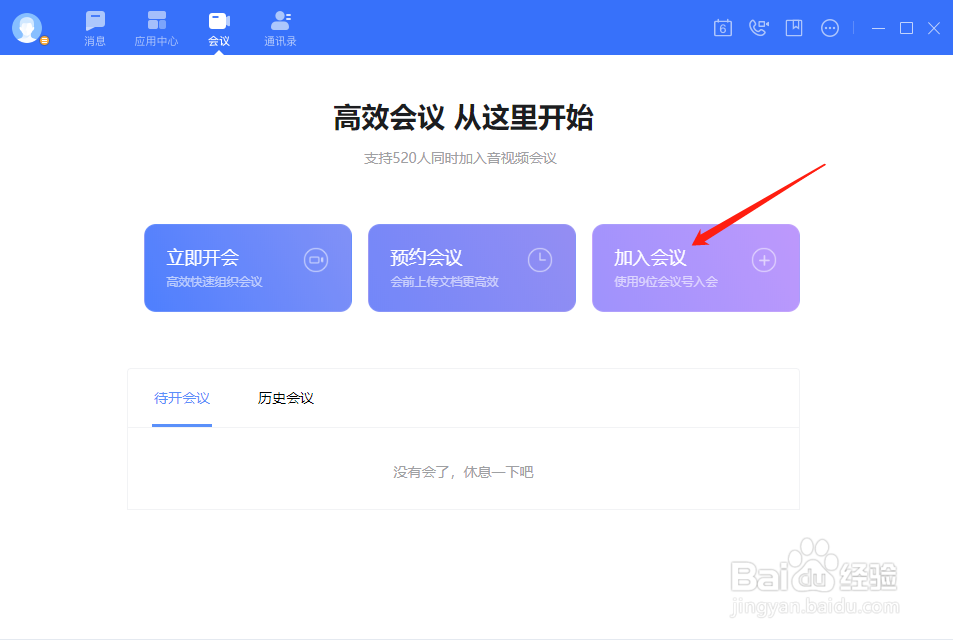The width and height of the screenshot is (953, 640).
Task: Click the orange status badge on avatar
Action: click(44, 41)
